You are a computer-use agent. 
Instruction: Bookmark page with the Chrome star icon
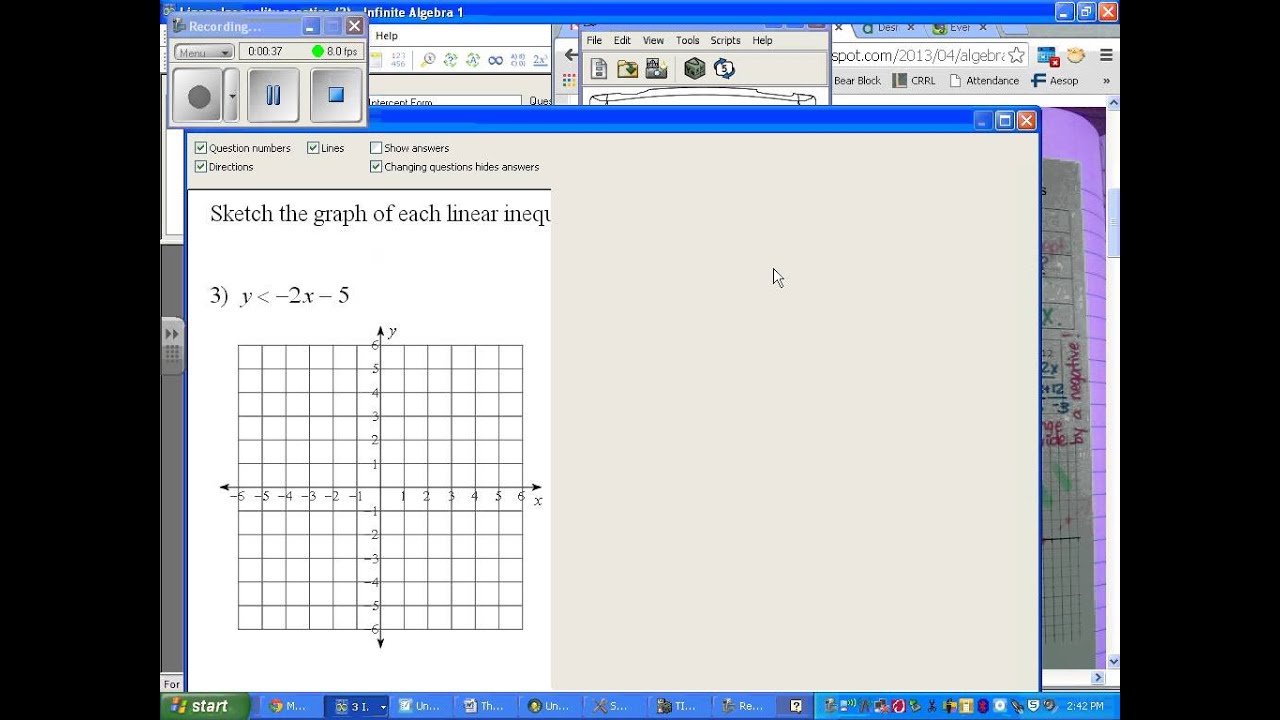[1016, 56]
